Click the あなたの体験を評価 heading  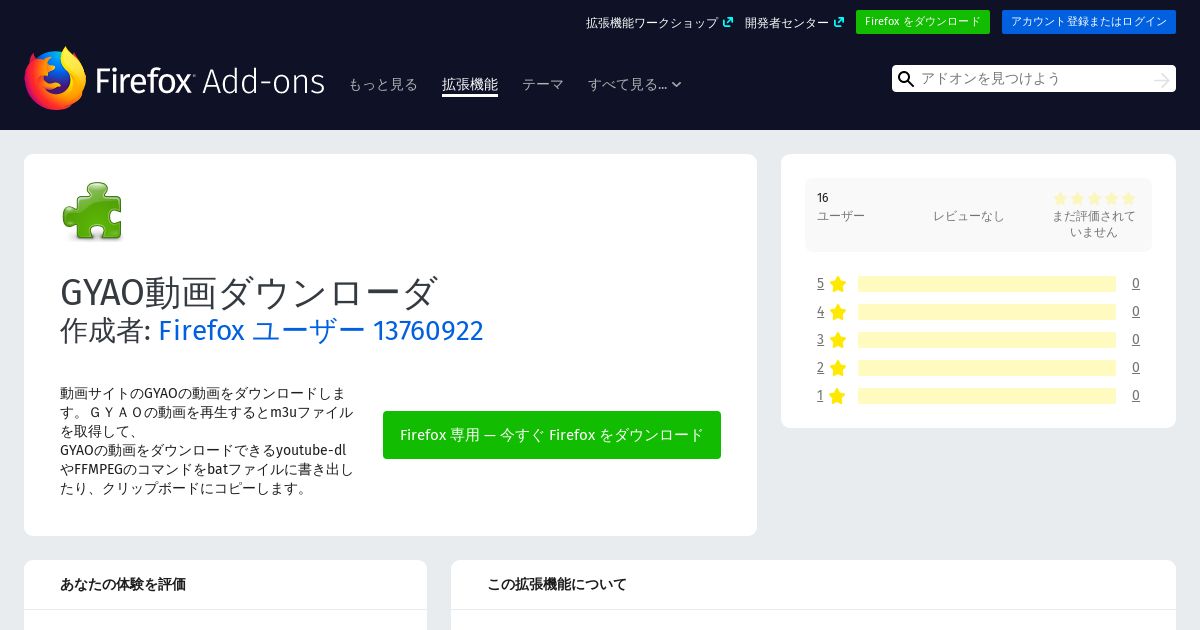click(123, 584)
